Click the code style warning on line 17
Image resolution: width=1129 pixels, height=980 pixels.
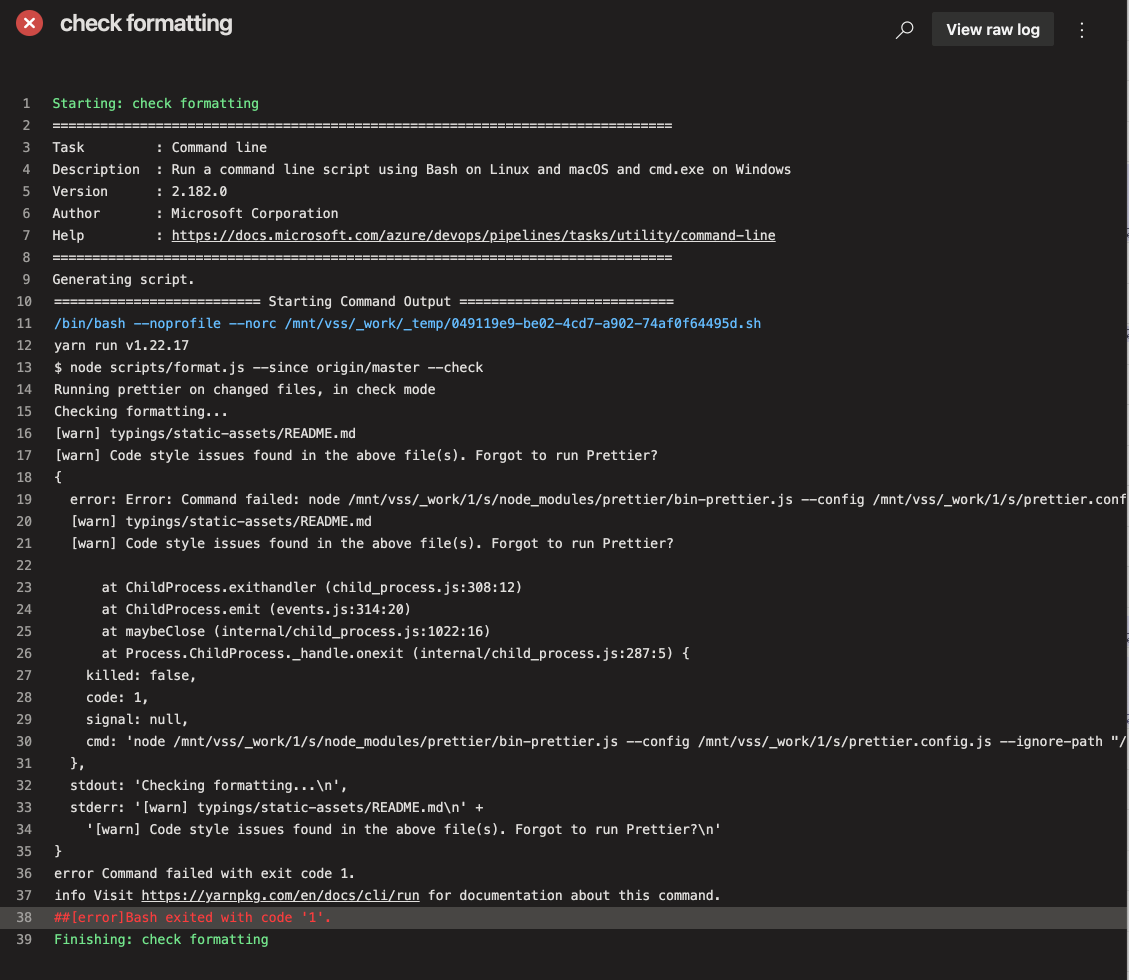[356, 455]
